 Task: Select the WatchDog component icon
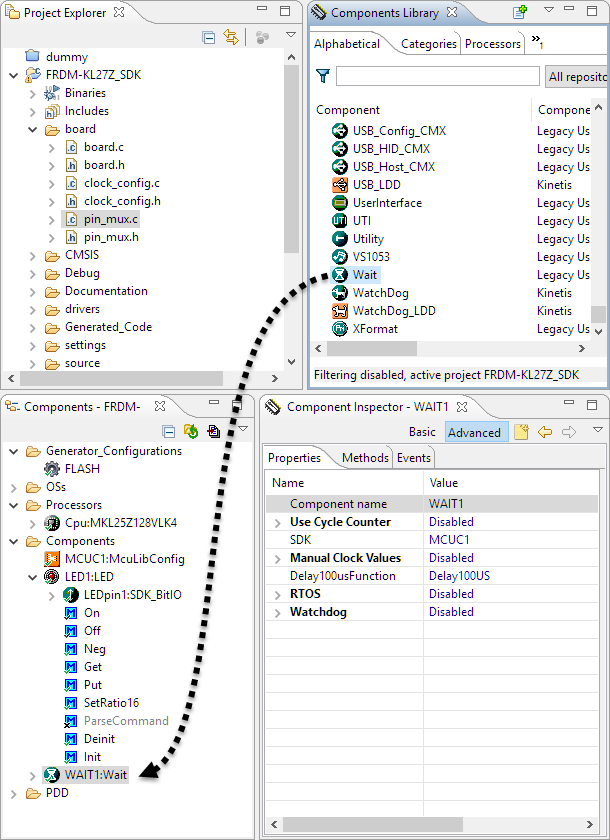click(x=339, y=293)
